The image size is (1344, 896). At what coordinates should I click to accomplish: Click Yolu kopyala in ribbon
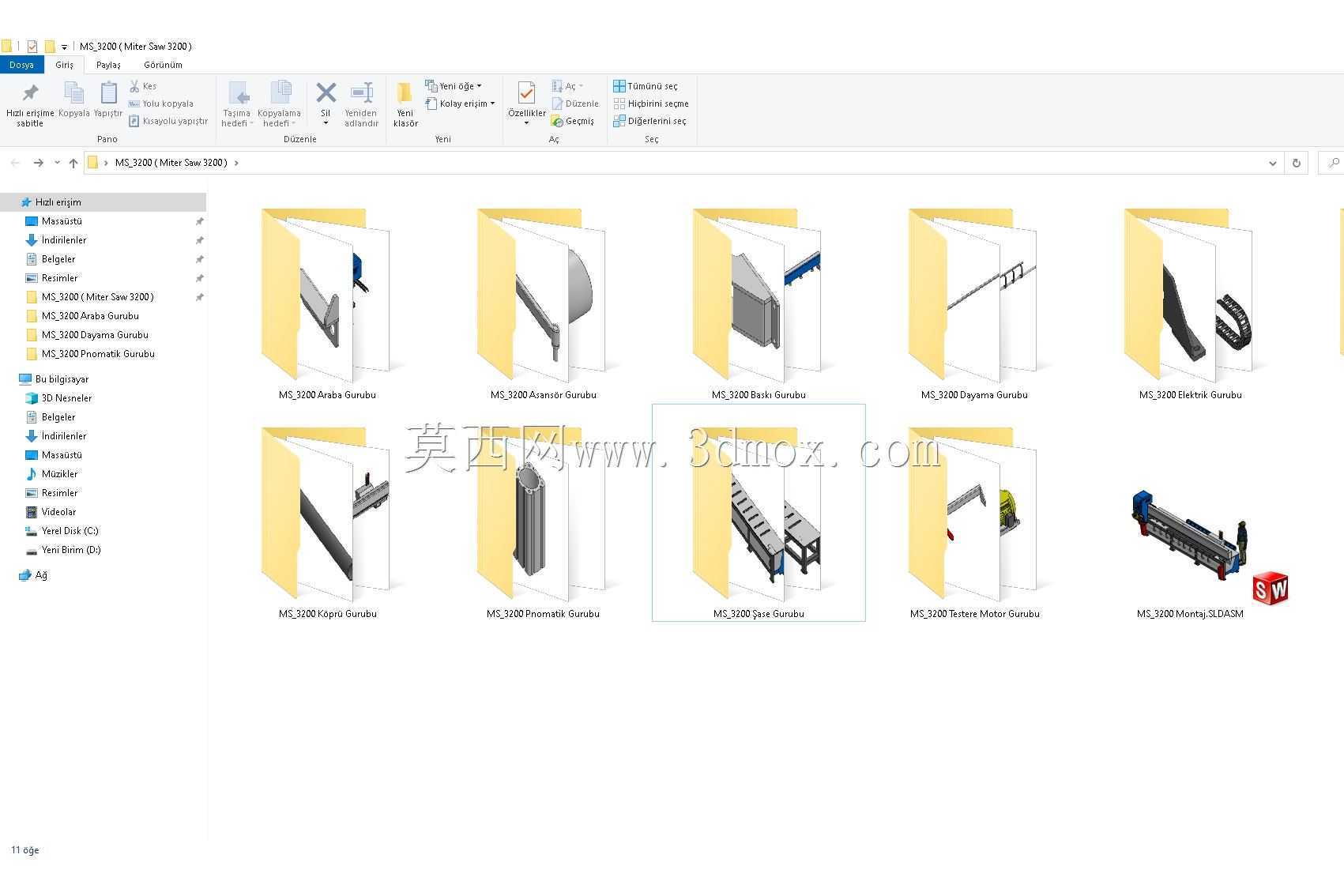pyautogui.click(x=161, y=104)
